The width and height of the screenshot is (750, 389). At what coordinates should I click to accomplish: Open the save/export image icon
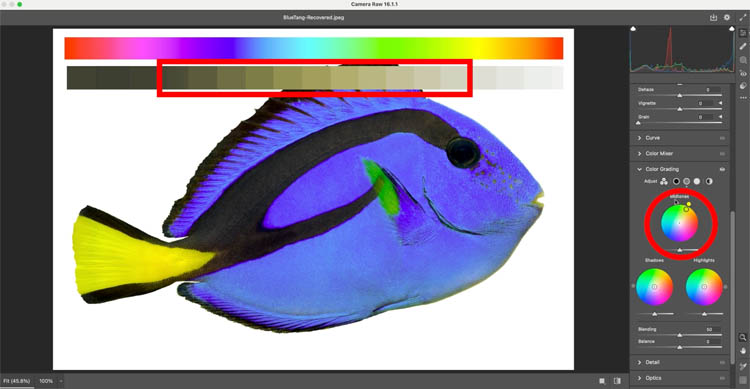click(x=713, y=17)
